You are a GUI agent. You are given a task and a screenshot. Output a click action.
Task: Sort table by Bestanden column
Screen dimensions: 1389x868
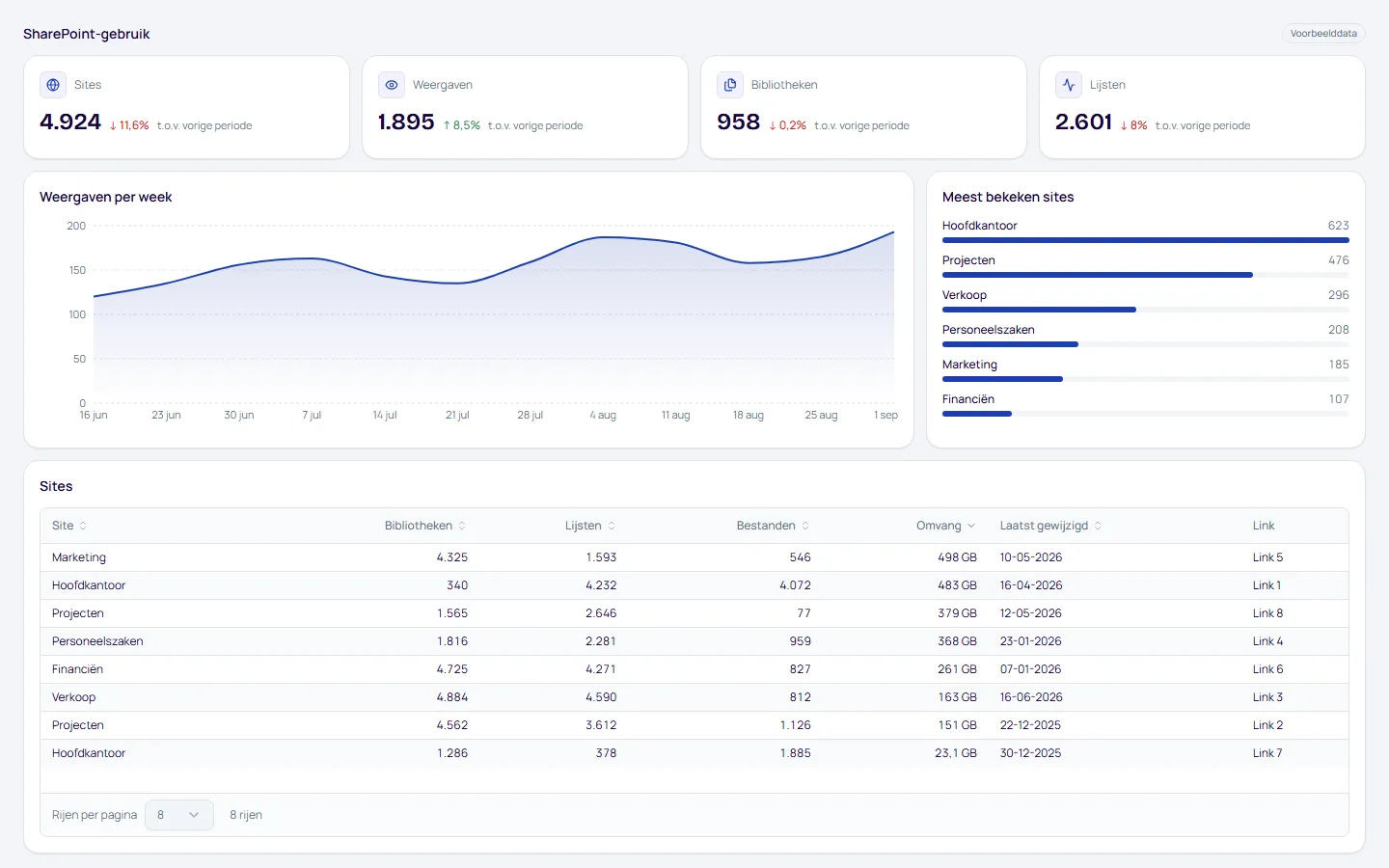click(x=774, y=526)
